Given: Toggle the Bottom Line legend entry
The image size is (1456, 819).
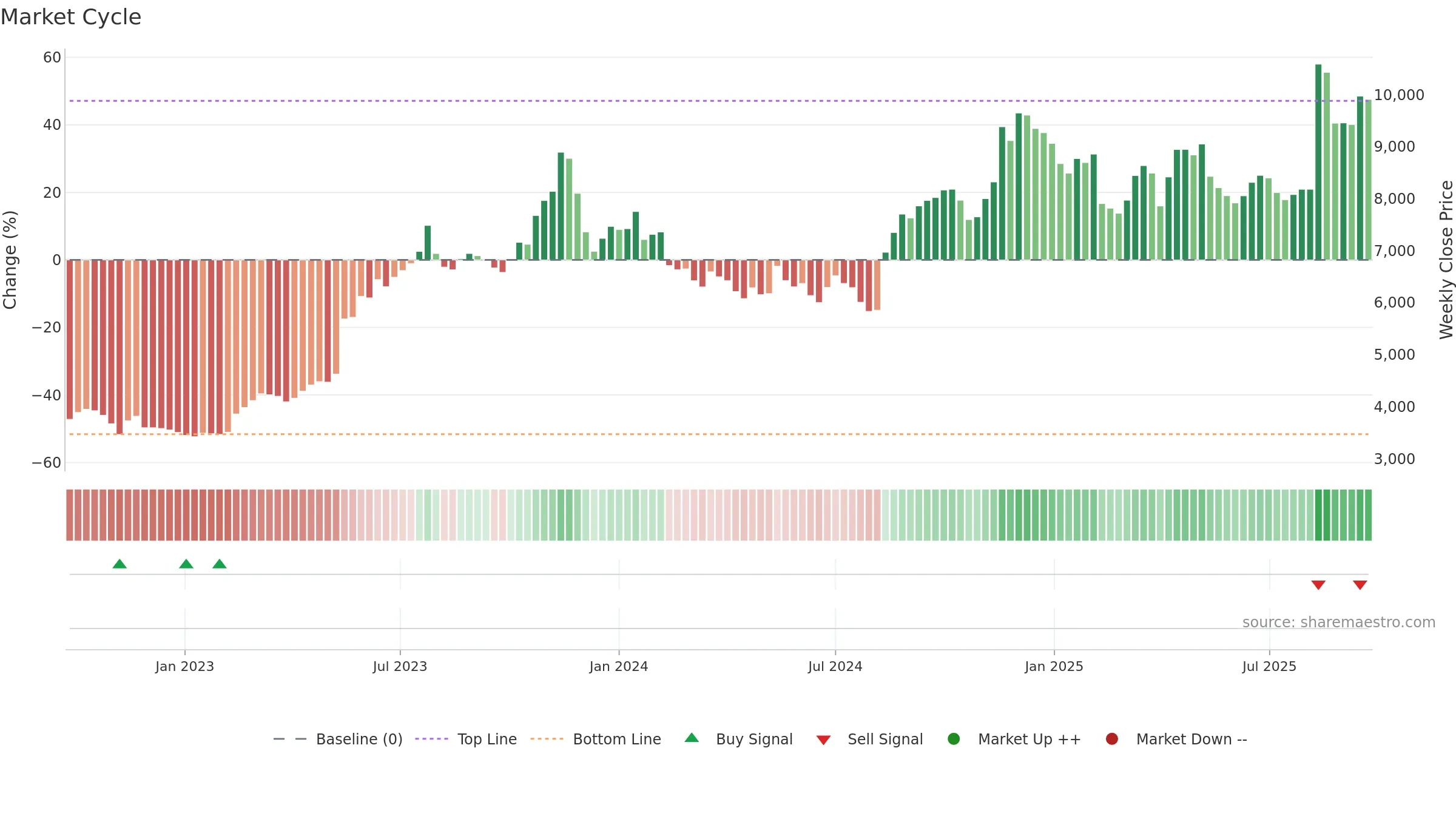Looking at the screenshot, I should (596, 739).
